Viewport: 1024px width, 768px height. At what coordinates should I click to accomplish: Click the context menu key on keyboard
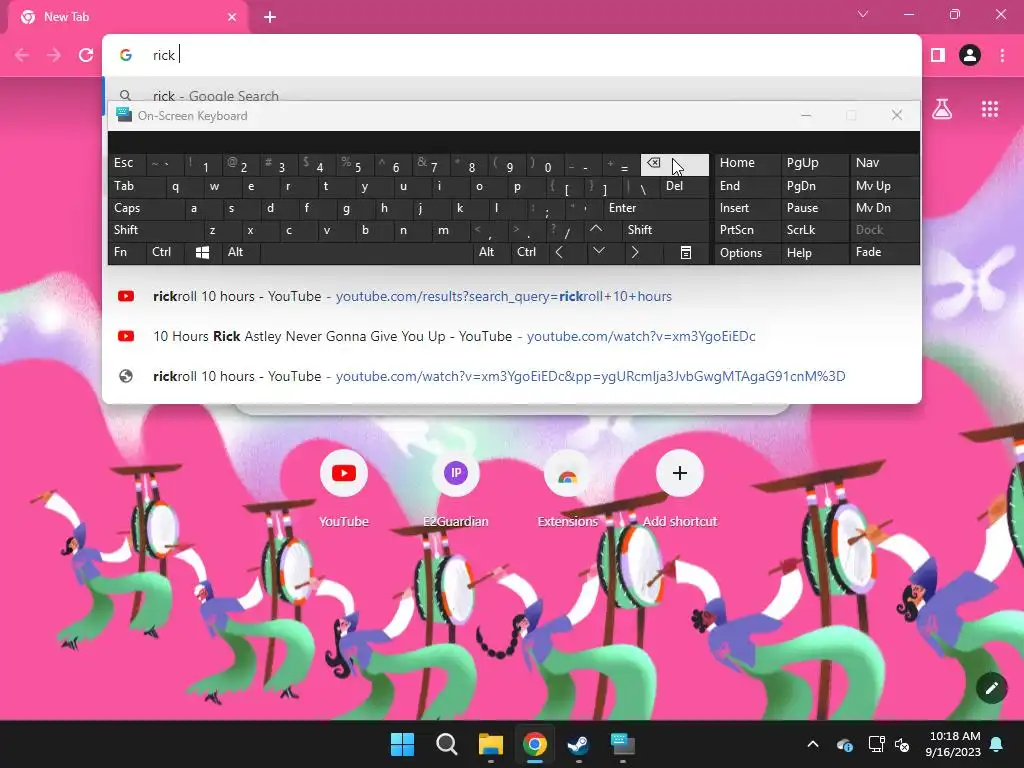(x=686, y=253)
